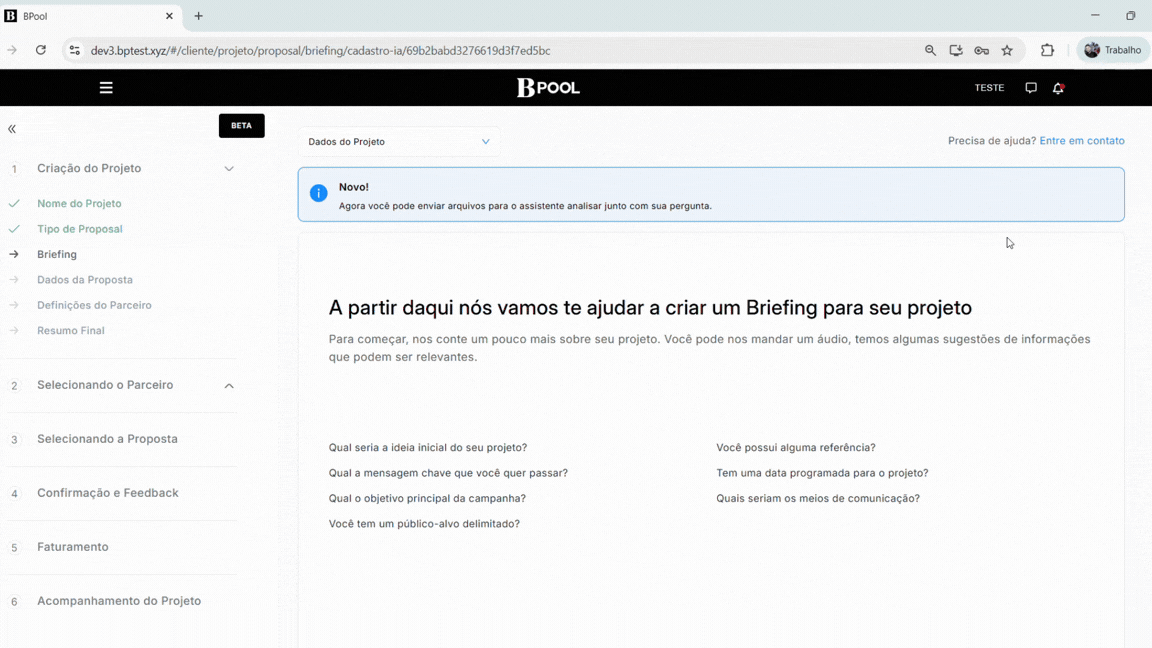
Task: Reload the page with the browser refresh icon
Action: point(41,50)
